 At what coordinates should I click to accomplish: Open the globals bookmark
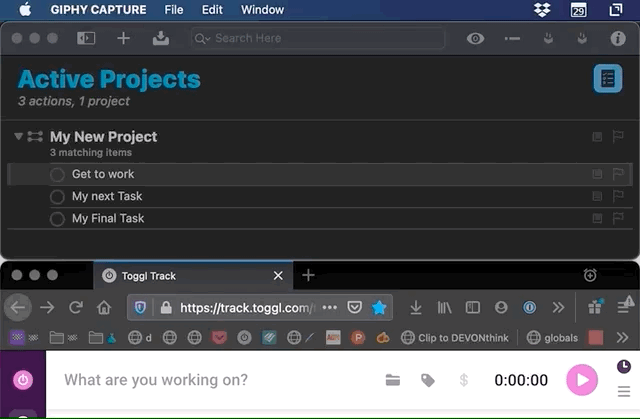(553, 338)
